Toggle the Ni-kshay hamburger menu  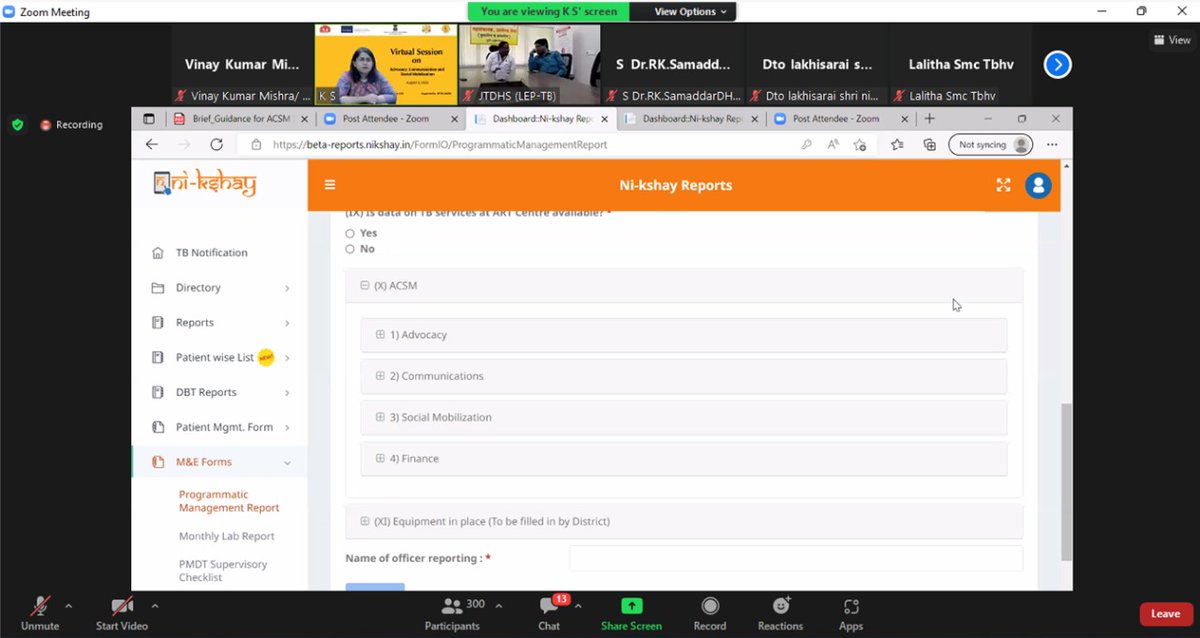pos(330,185)
